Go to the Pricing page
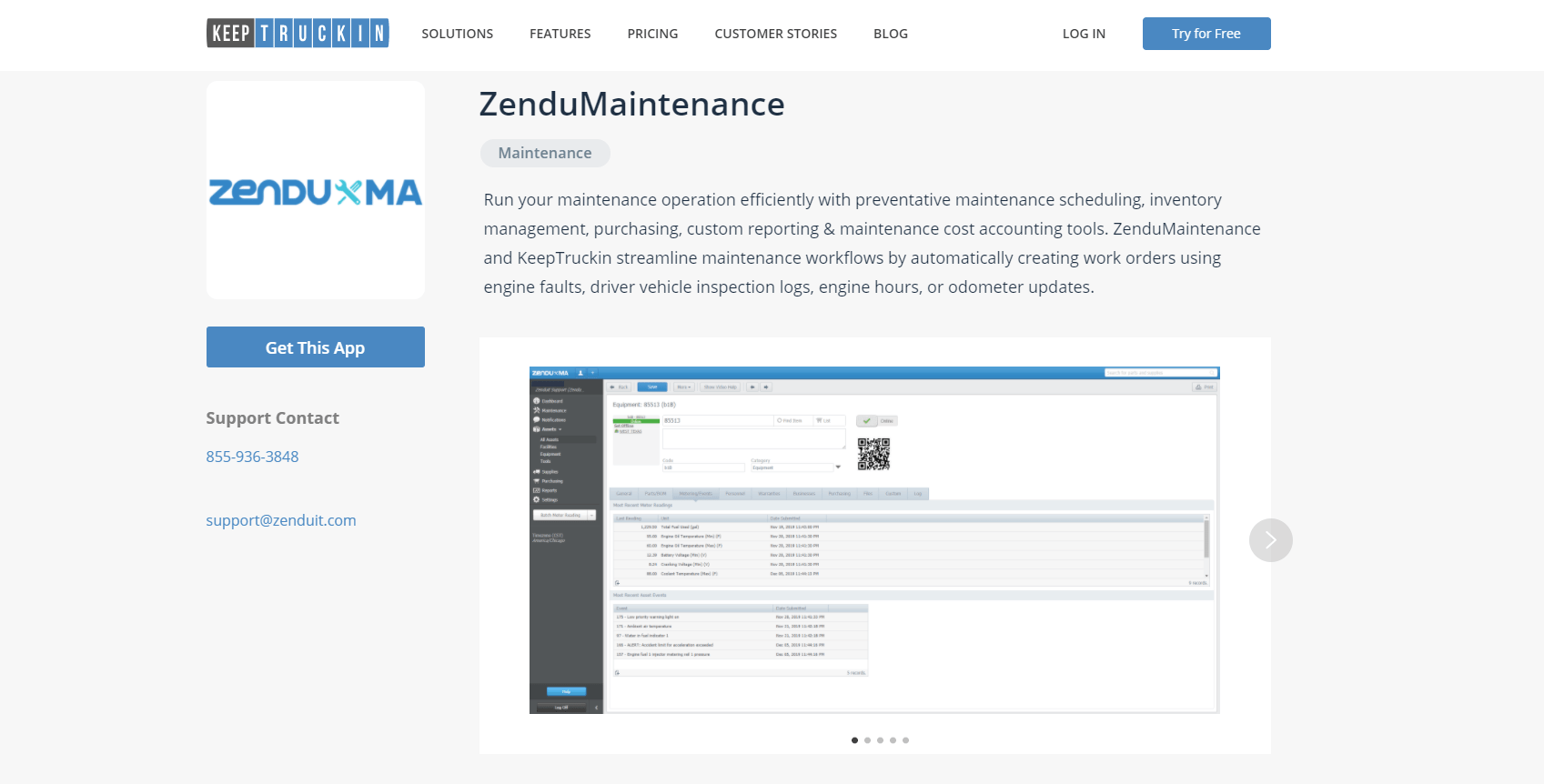 (652, 34)
